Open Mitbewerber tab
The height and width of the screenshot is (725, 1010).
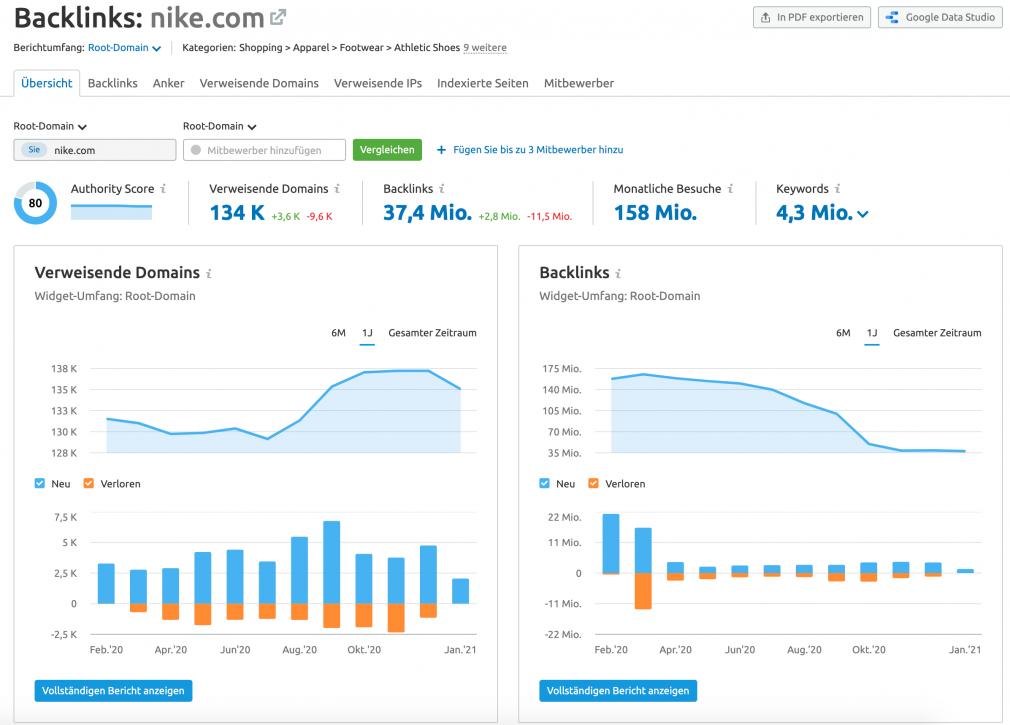pos(578,83)
